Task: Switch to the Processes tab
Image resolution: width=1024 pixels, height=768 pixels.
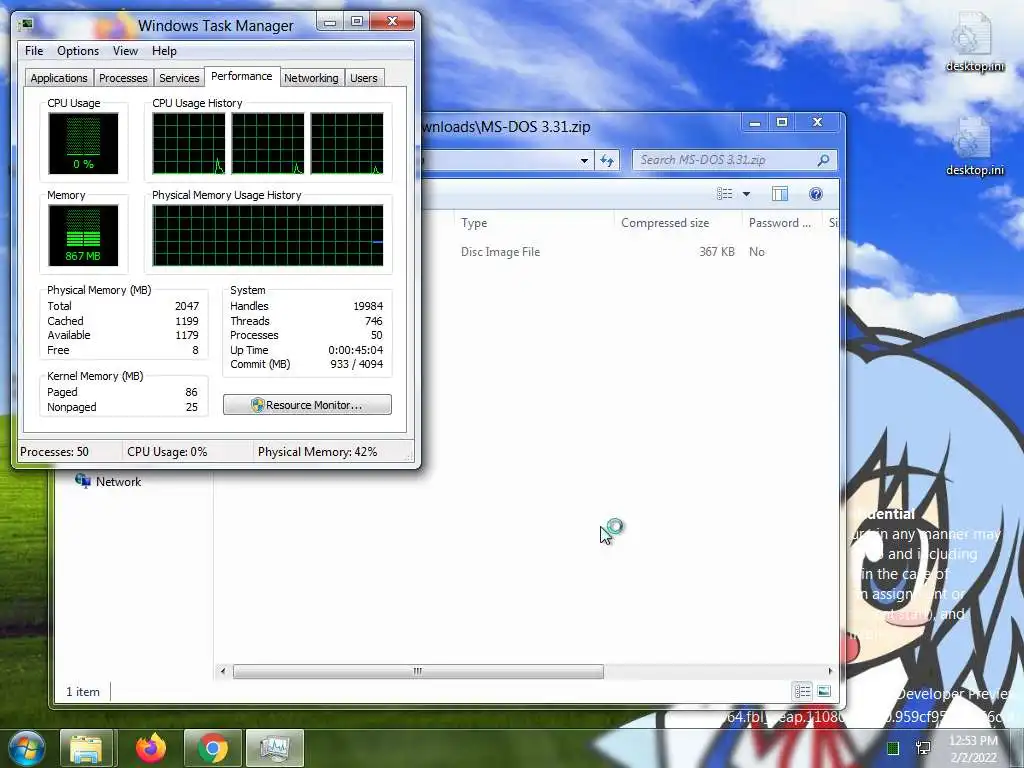Action: click(x=123, y=78)
